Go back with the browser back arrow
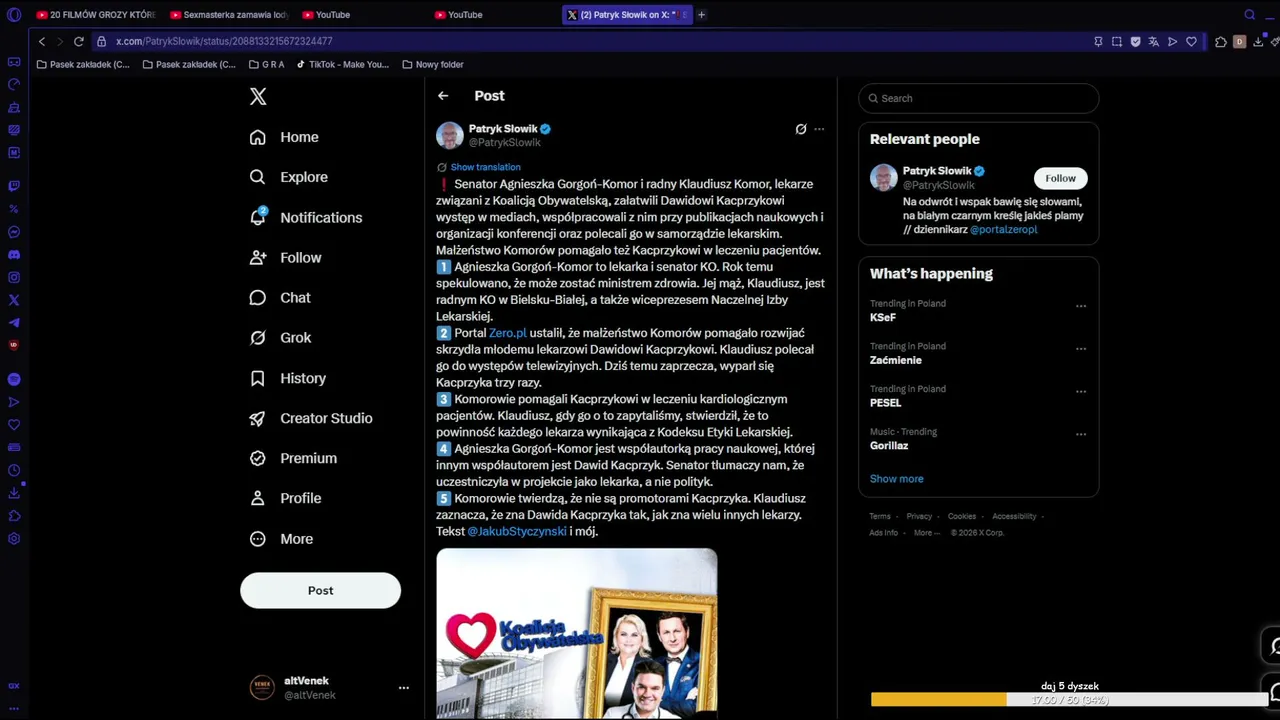 [x=41, y=41]
